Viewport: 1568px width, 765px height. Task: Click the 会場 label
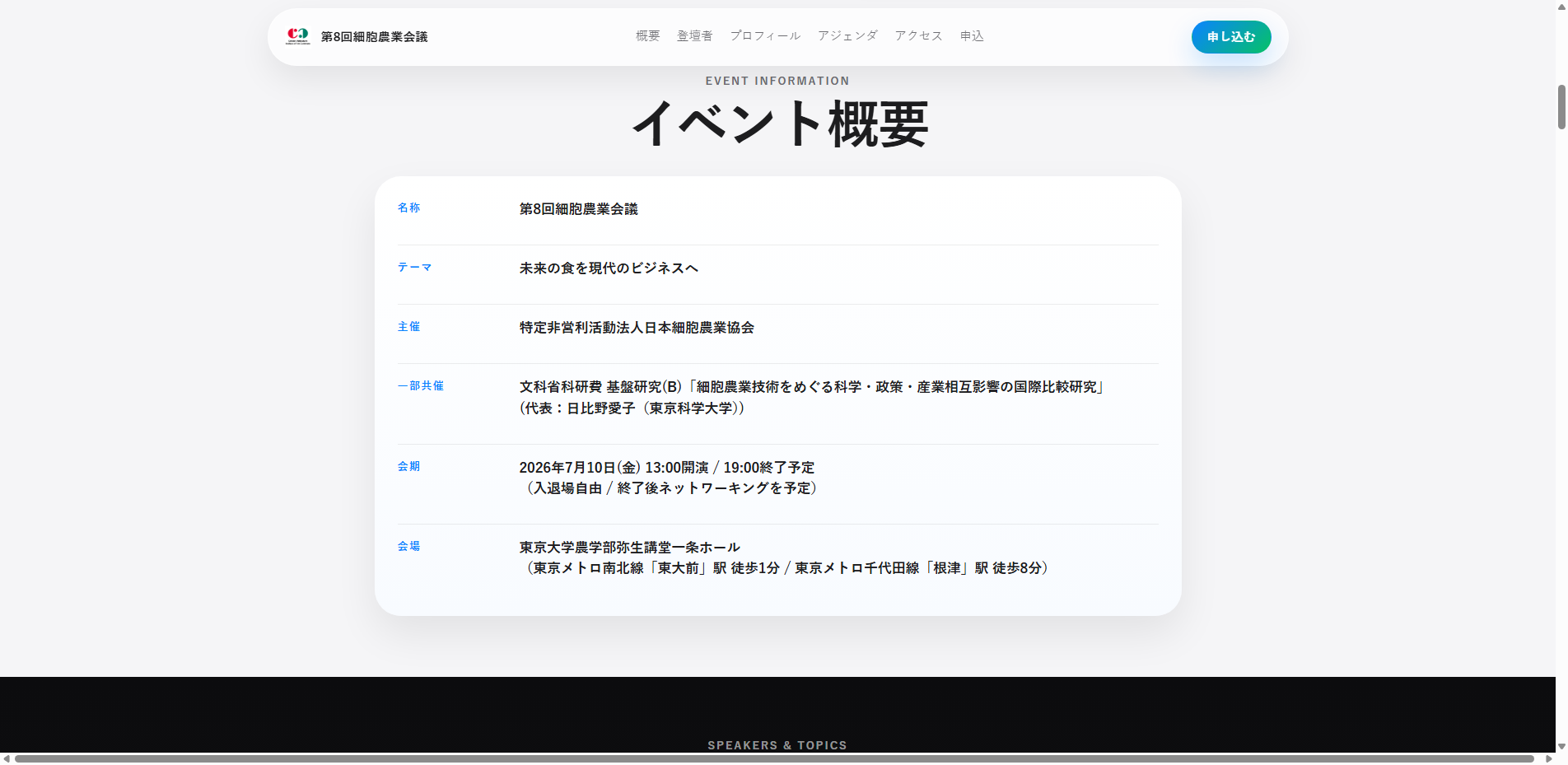[408, 546]
